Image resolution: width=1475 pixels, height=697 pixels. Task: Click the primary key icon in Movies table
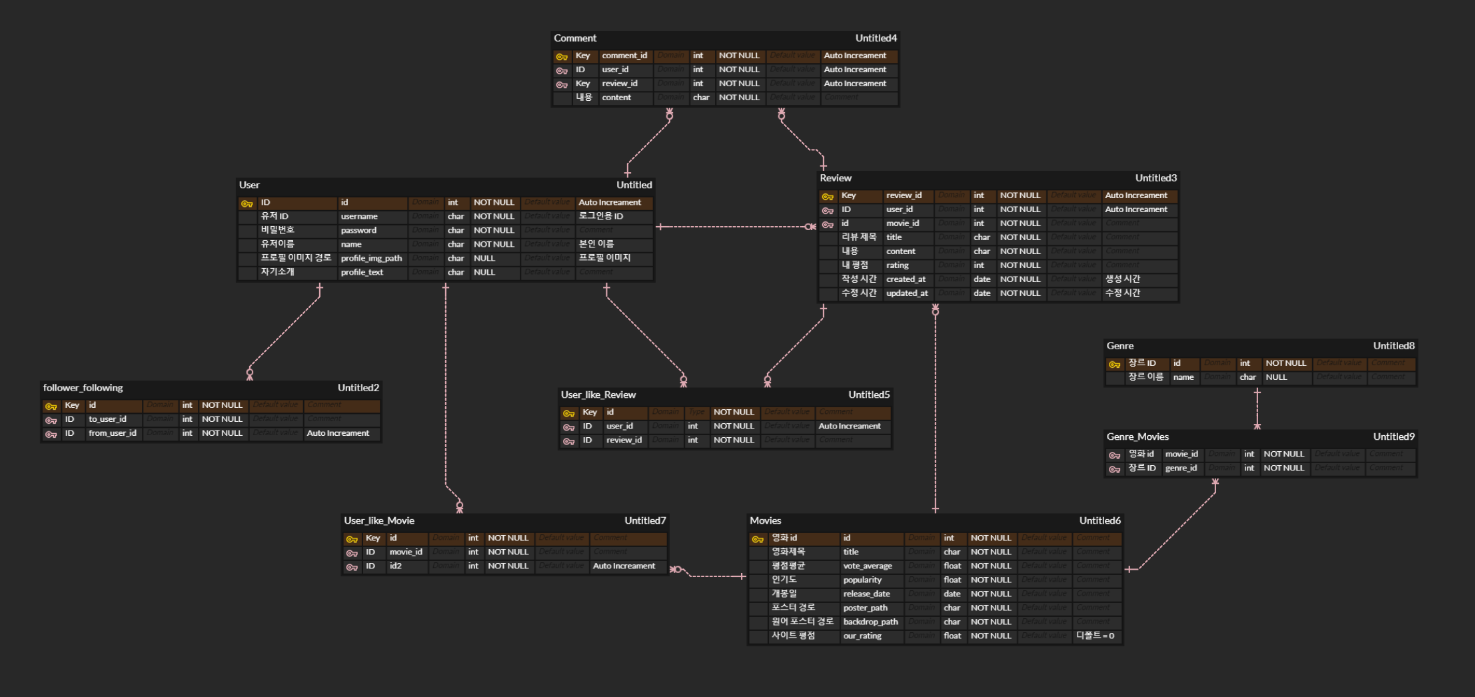(x=757, y=539)
